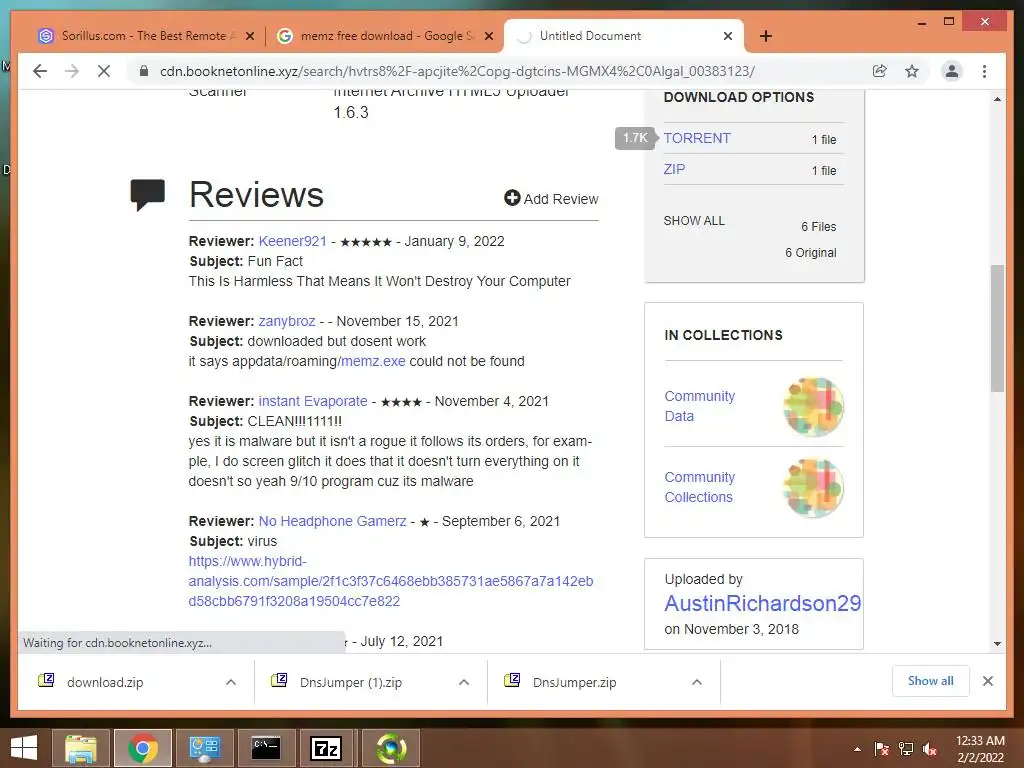Viewport: 1024px width, 768px height.
Task: Open 7-Zip from the taskbar
Action: [x=327, y=748]
